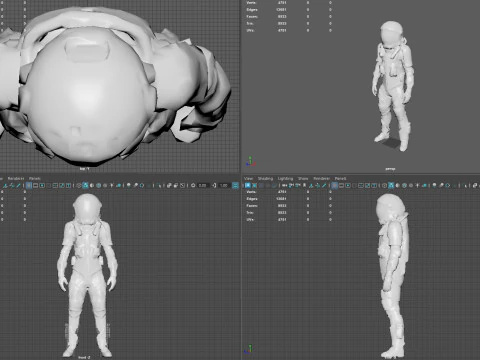480x360 pixels.
Task: Click X-Ray Joints icon in front viewport
Action: [183, 185]
